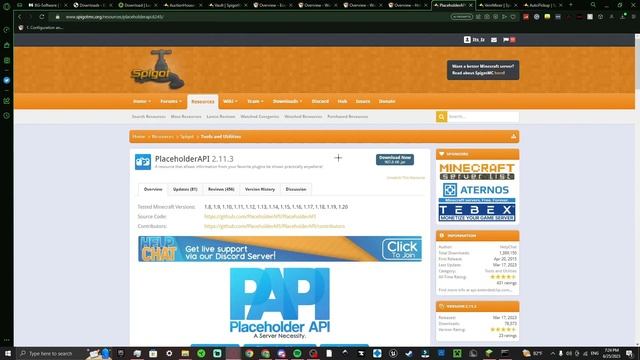Open Donate in the nav bar

(387, 101)
